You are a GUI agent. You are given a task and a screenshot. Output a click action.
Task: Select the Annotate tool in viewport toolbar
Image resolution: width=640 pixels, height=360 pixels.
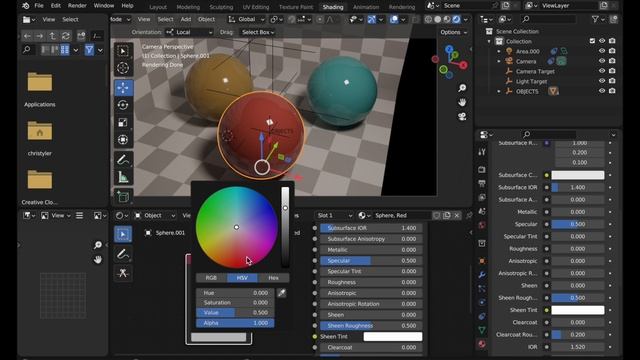point(123,160)
